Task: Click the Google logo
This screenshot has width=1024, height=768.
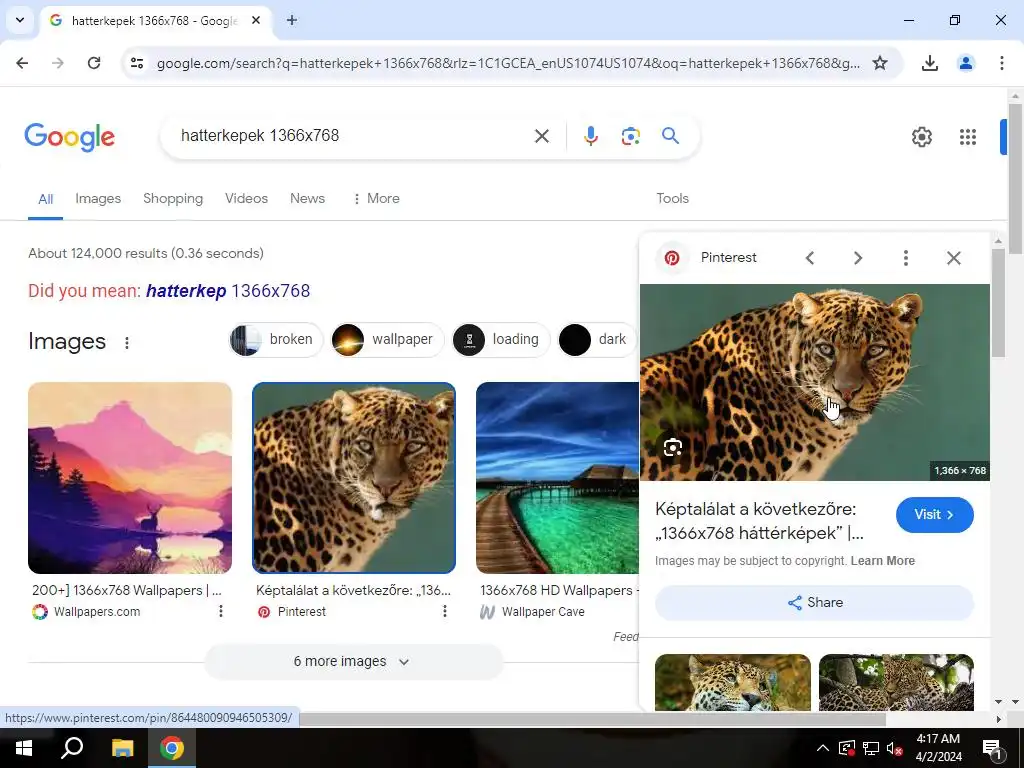Action: tap(70, 137)
